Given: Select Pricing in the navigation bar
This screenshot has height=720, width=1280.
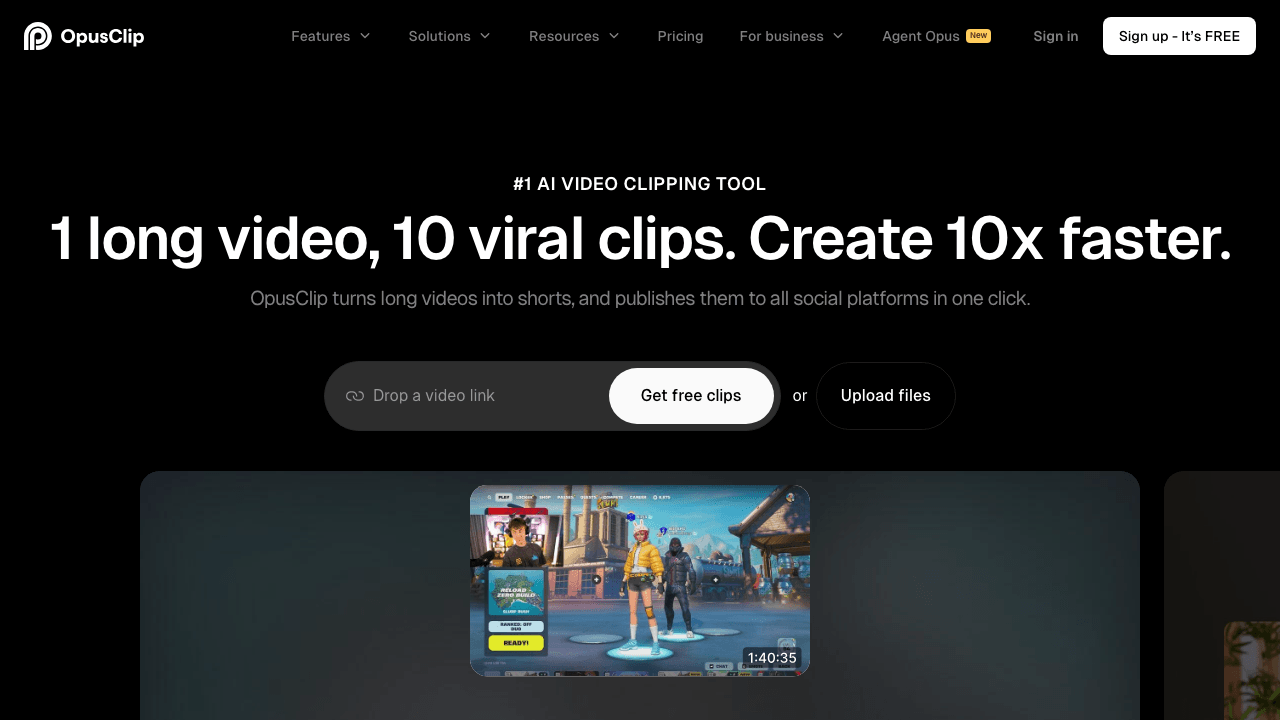Looking at the screenshot, I should pos(680,36).
